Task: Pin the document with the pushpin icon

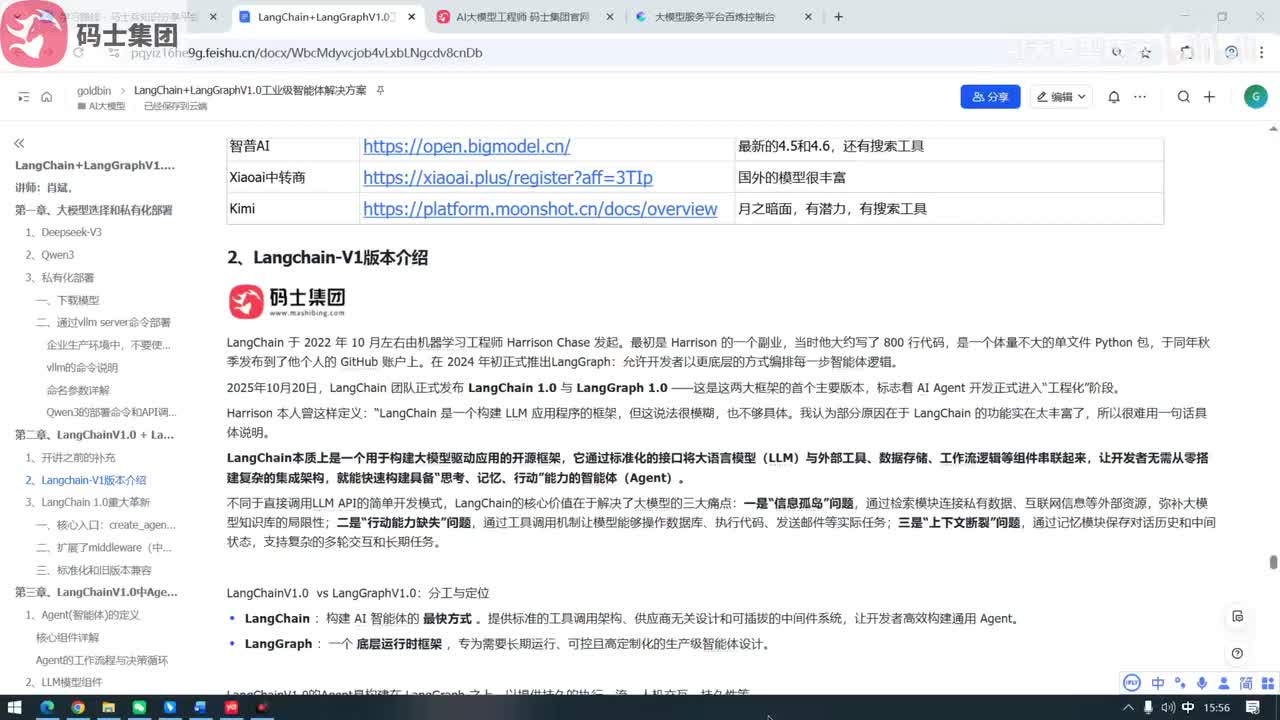Action: pyautogui.click(x=380, y=91)
